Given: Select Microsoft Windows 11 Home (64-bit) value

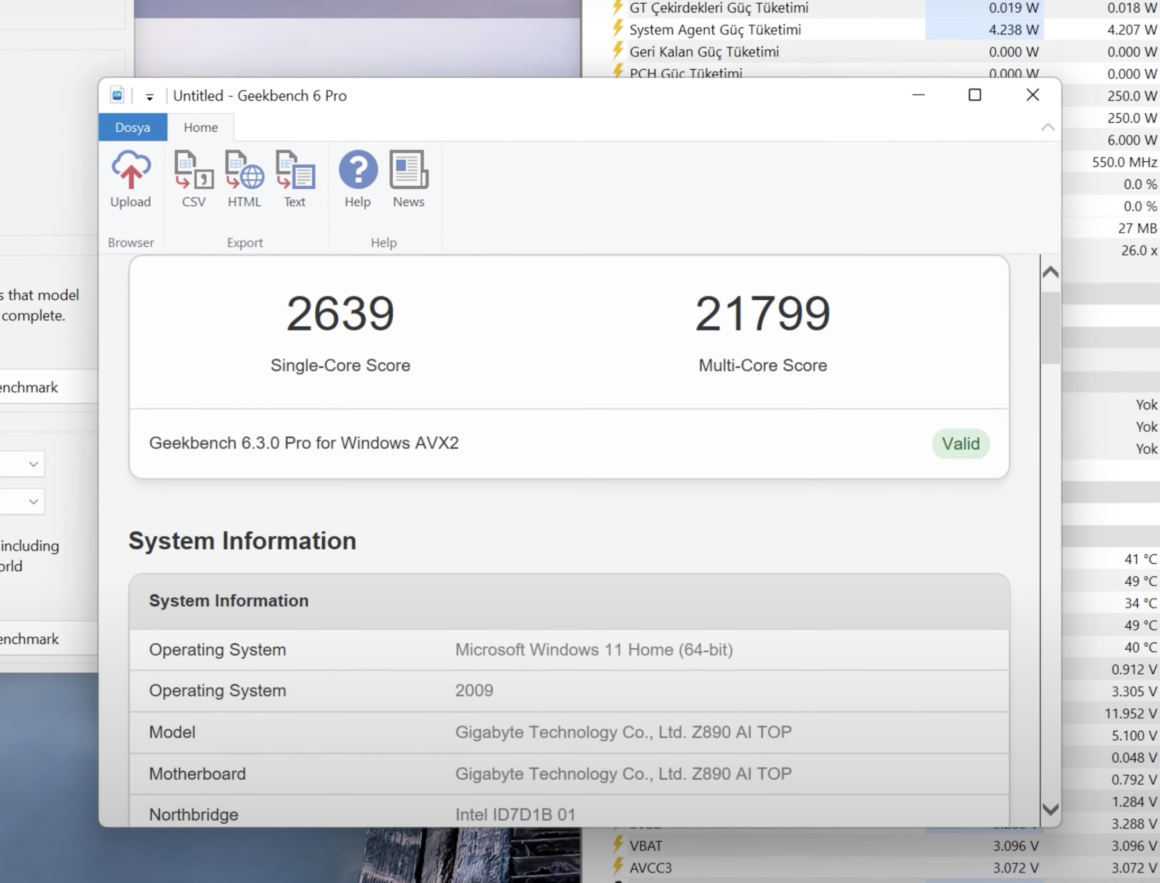Looking at the screenshot, I should pyautogui.click(x=594, y=650).
